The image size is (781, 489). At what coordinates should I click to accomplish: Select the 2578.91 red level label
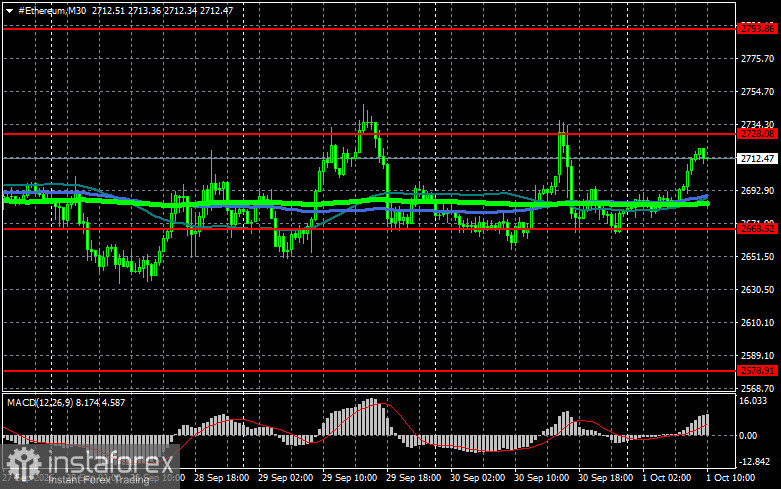(x=757, y=370)
